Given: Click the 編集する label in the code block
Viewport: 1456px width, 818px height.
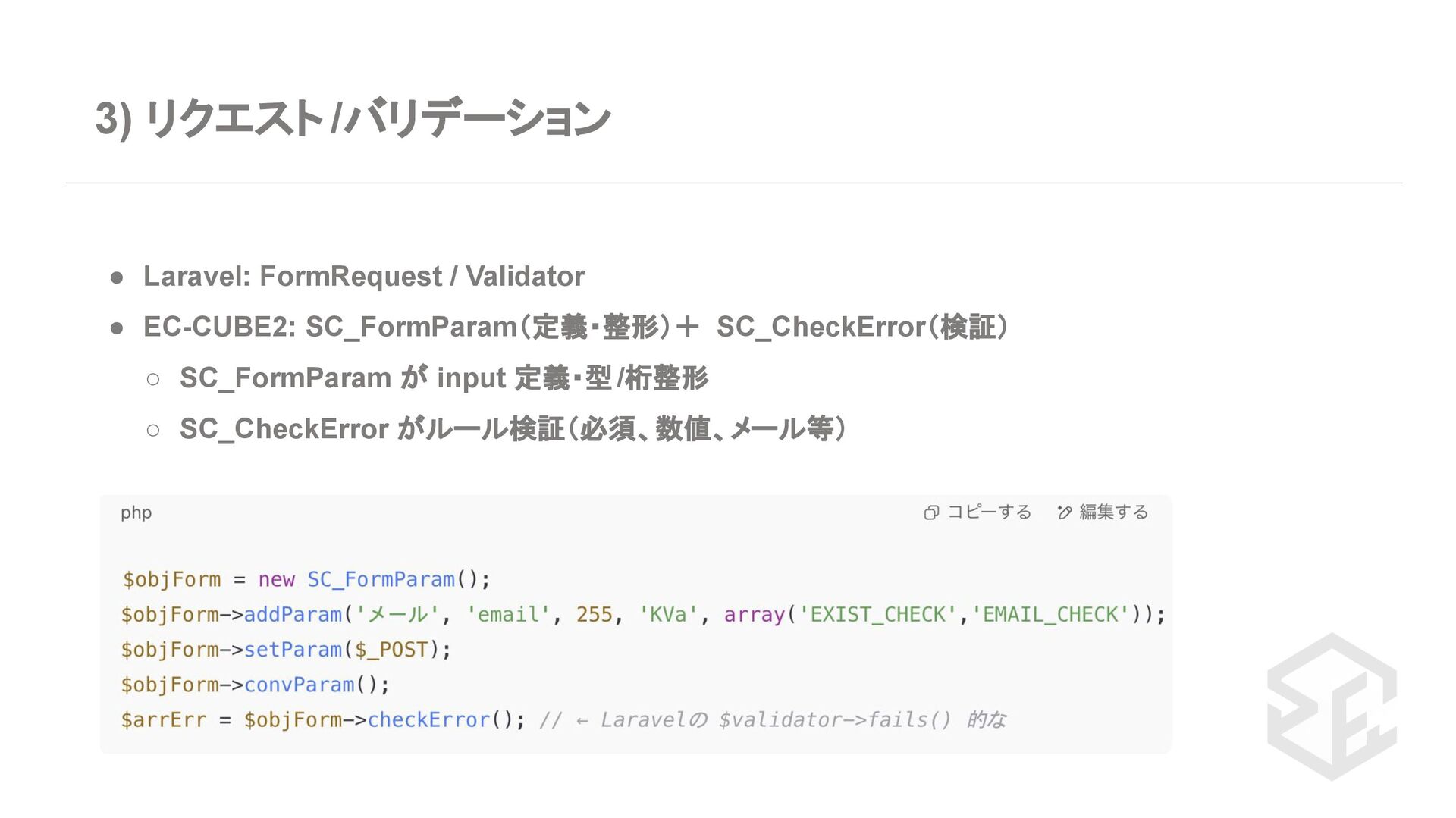Looking at the screenshot, I should click(x=1113, y=512).
